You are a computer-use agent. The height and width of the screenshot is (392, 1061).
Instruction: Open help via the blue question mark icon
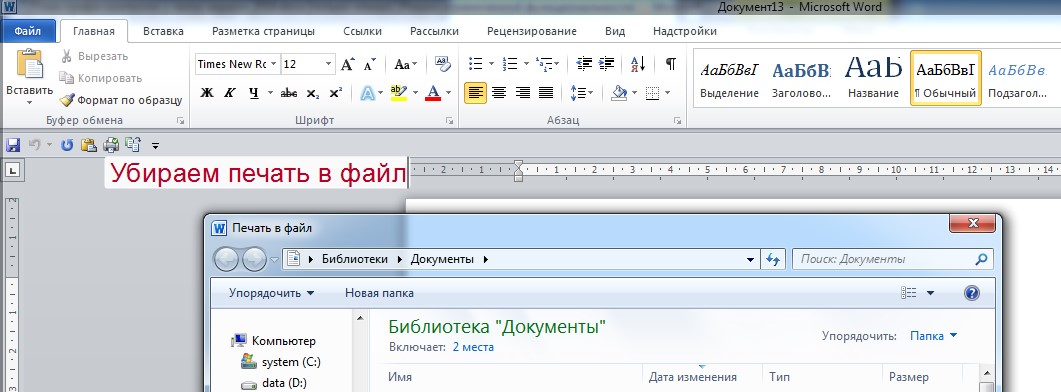pos(971,293)
